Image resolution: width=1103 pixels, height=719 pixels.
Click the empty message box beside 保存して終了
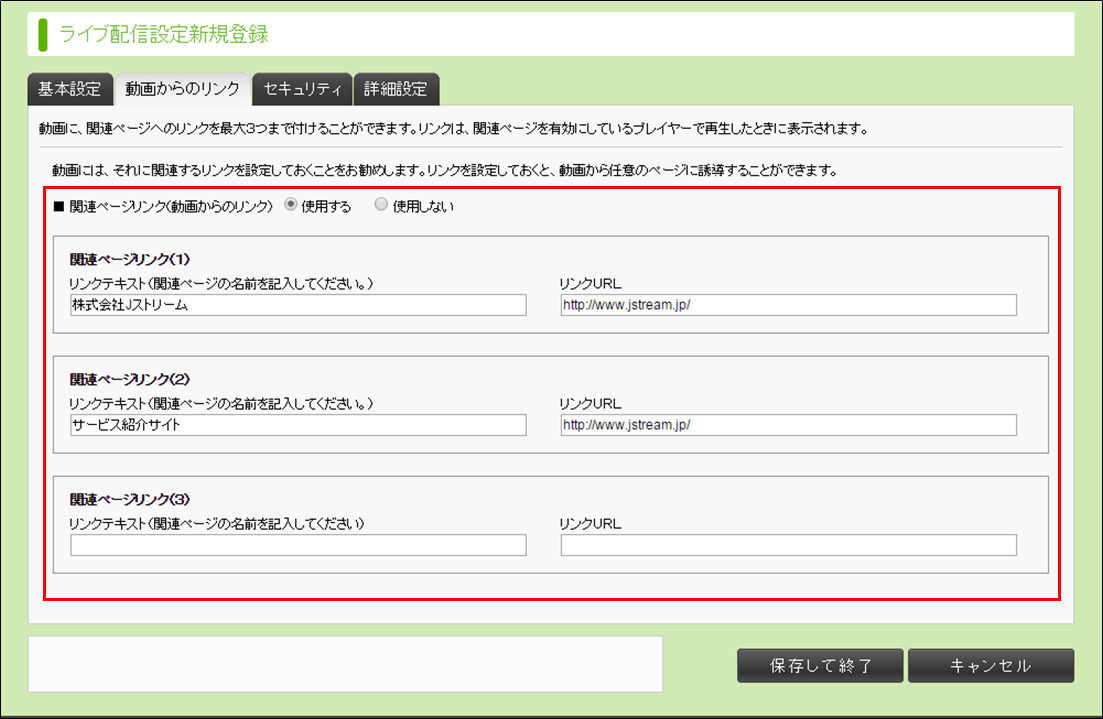pos(345,664)
